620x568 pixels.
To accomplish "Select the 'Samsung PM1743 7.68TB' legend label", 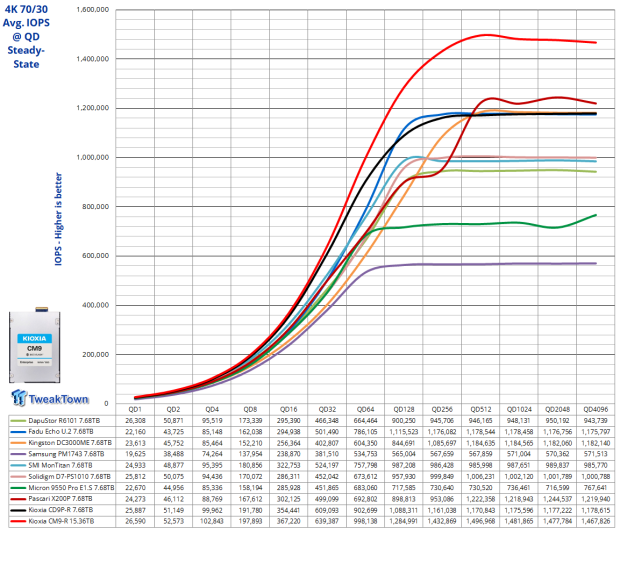I will point(66,454).
